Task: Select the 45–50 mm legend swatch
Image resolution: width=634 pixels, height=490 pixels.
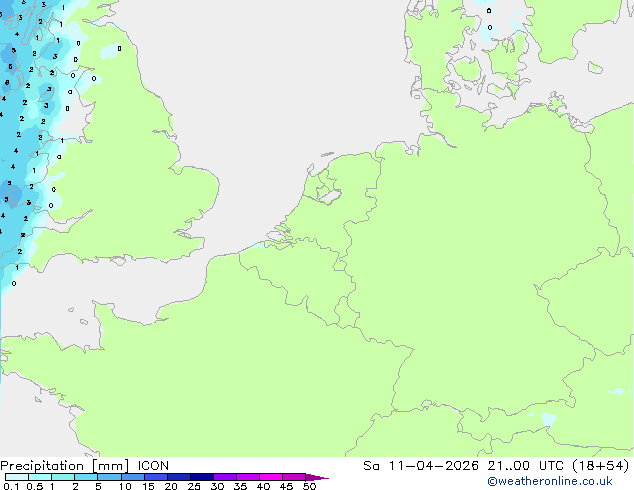Action: [x=294, y=477]
